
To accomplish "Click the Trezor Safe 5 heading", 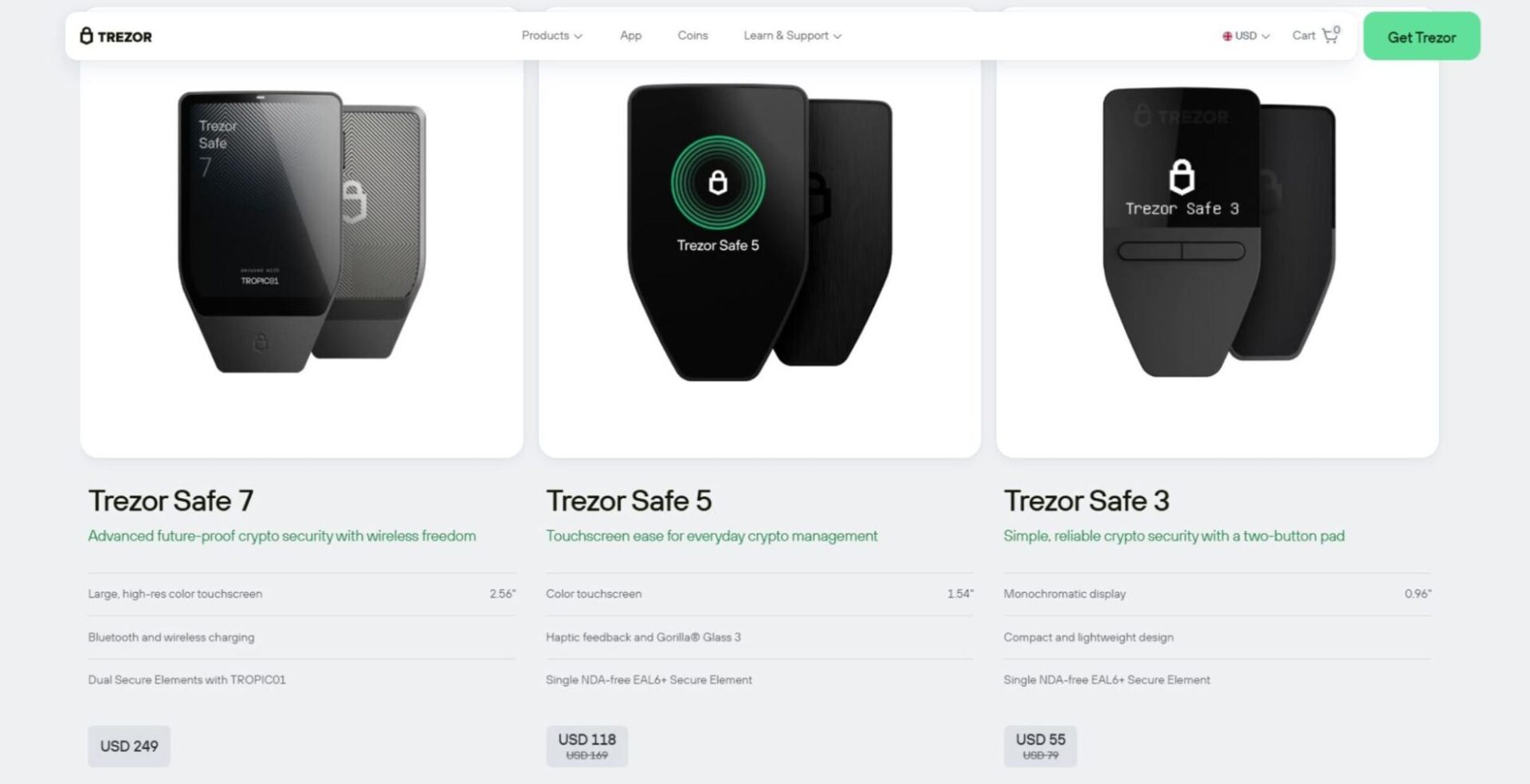I will point(629,501).
